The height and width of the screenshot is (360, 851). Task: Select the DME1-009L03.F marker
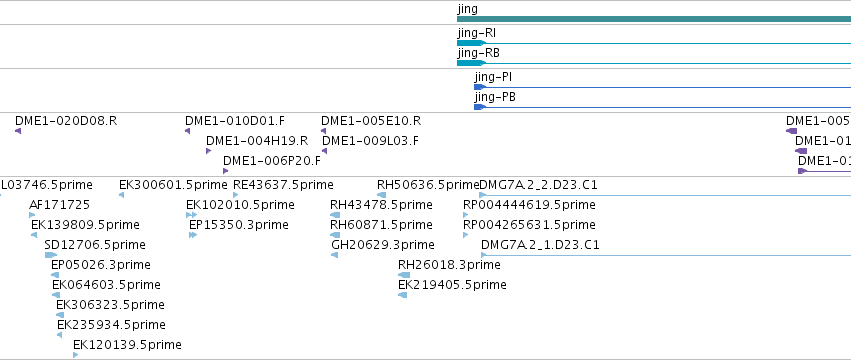coord(324,151)
